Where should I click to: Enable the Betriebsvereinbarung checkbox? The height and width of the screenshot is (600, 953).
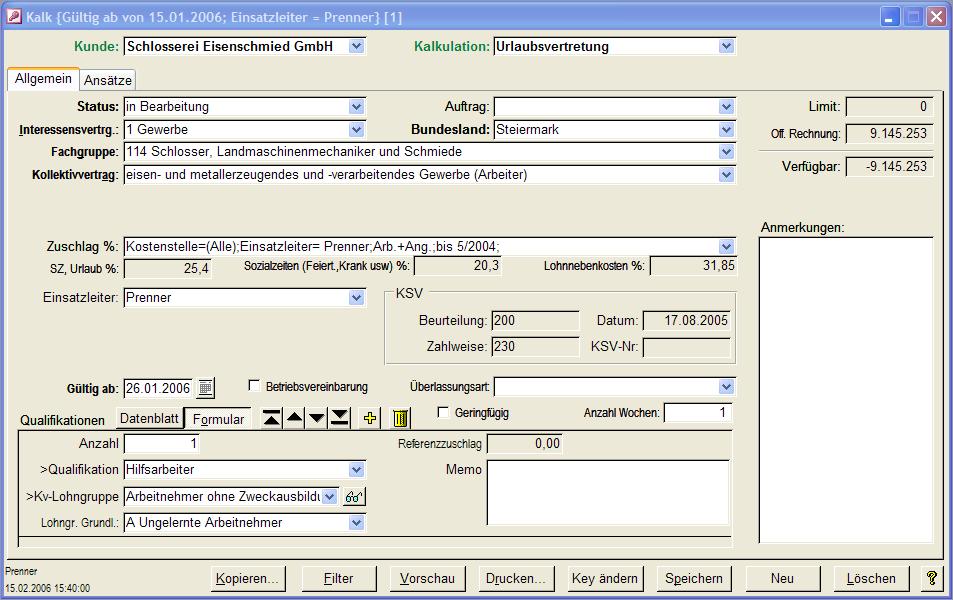(254, 385)
